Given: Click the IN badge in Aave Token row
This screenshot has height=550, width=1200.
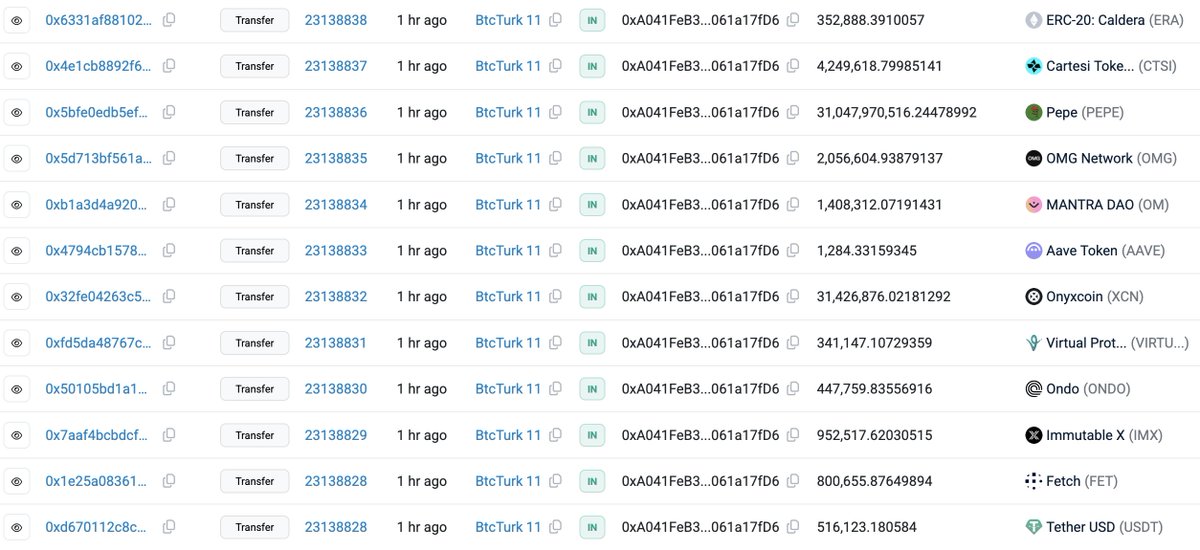Looking at the screenshot, I should 592,250.
